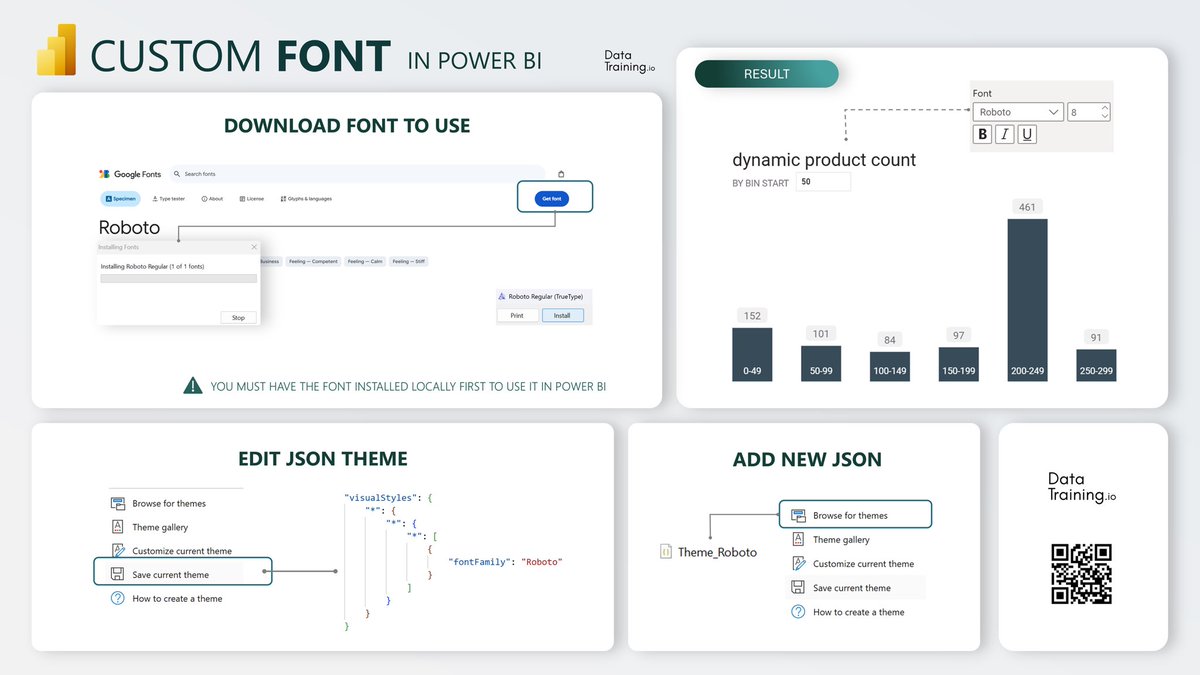Click Browse for themes icon in Edit JSON panel
The width and height of the screenshot is (1200, 675).
117,503
